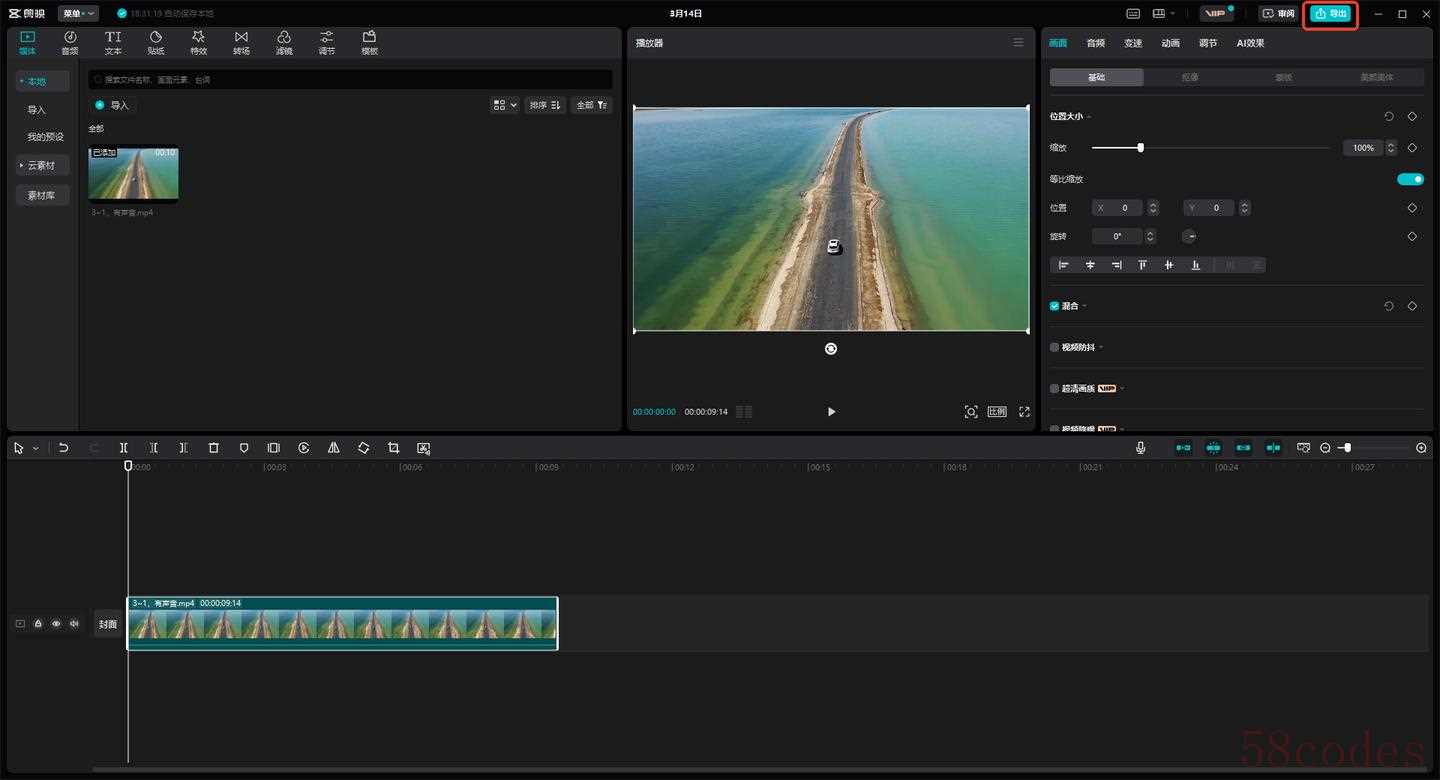Click the reset arrow beside 位置大小
This screenshot has height=780, width=1440.
click(x=1389, y=117)
